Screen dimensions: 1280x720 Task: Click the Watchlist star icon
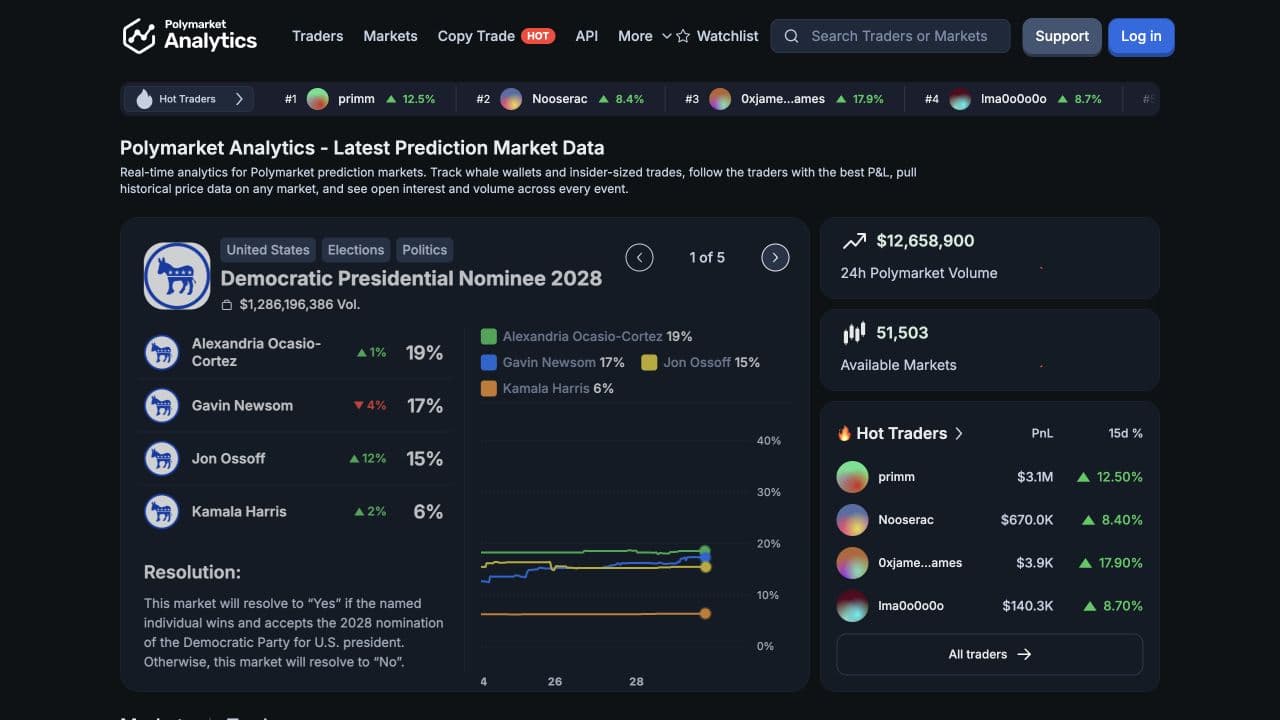pos(683,36)
